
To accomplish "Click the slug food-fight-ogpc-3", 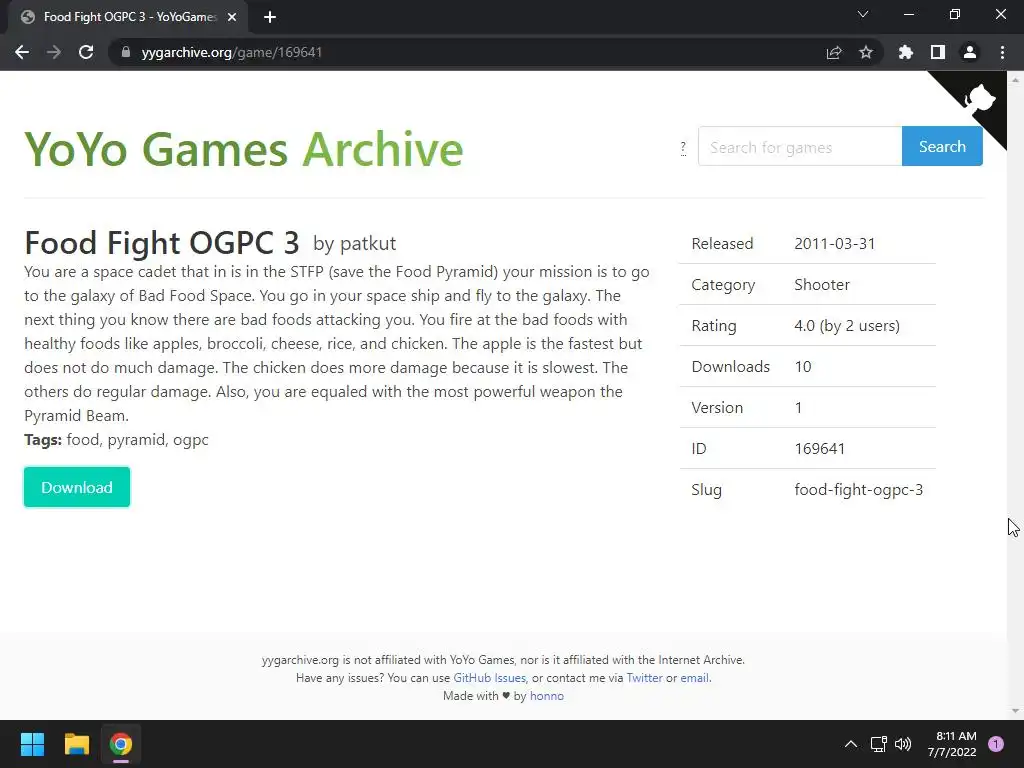I will (859, 490).
